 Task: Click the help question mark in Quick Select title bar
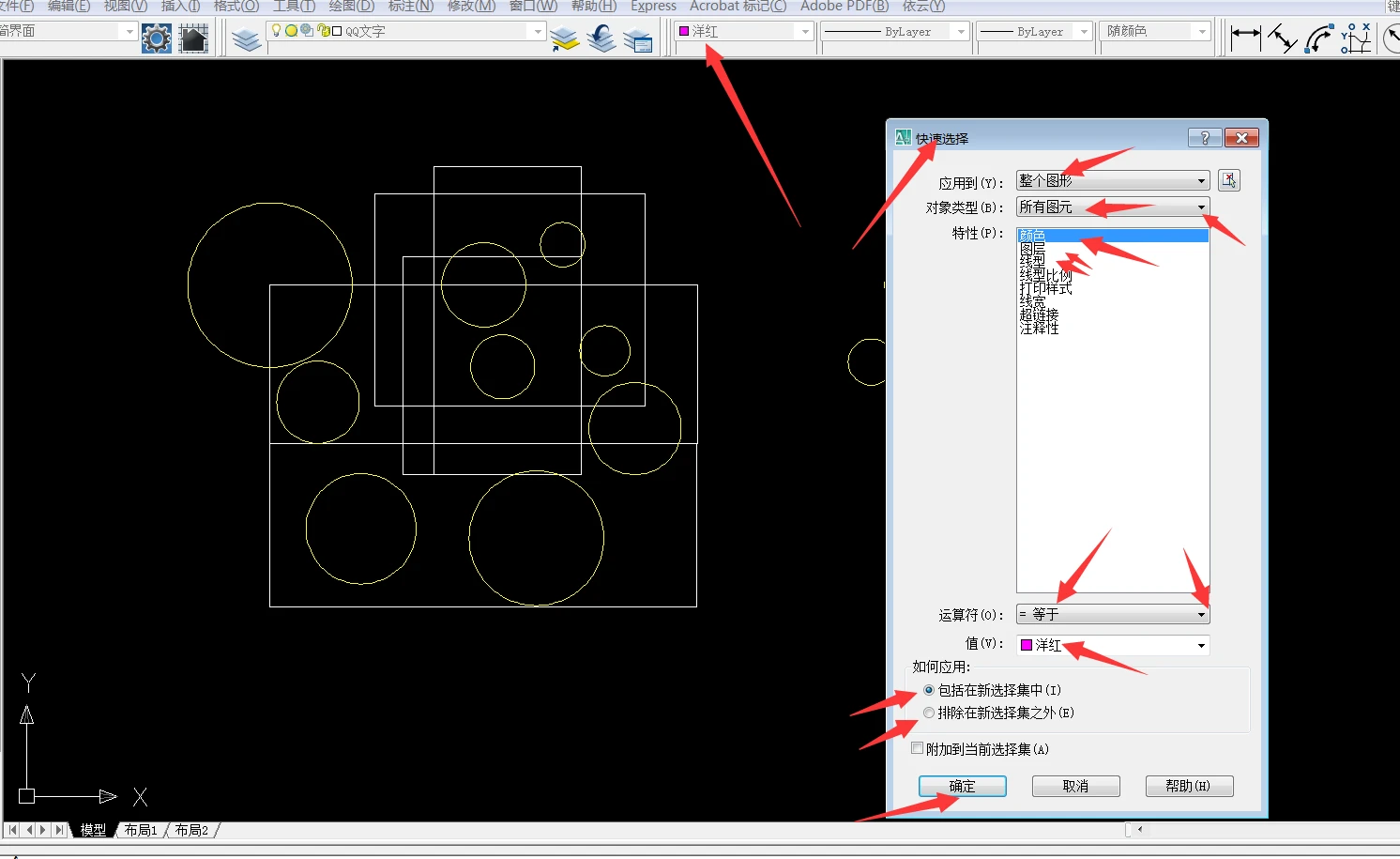1205,138
